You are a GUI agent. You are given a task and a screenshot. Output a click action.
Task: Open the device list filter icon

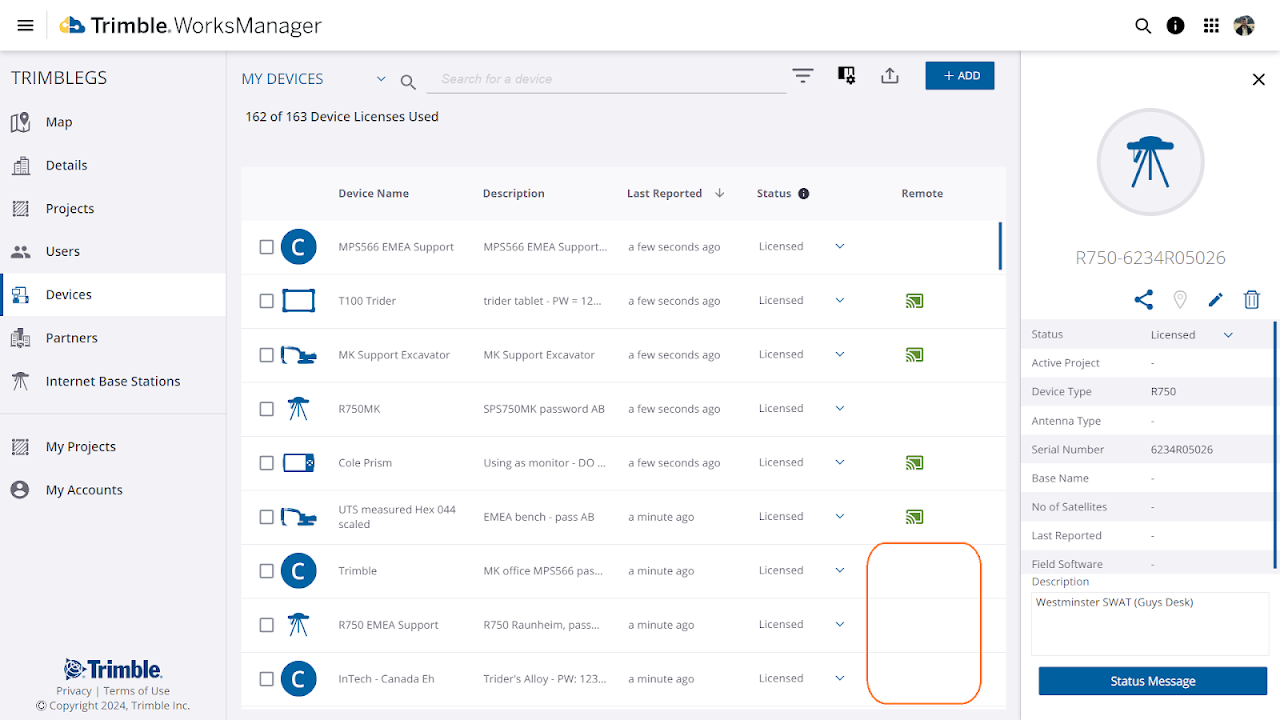[x=803, y=76]
